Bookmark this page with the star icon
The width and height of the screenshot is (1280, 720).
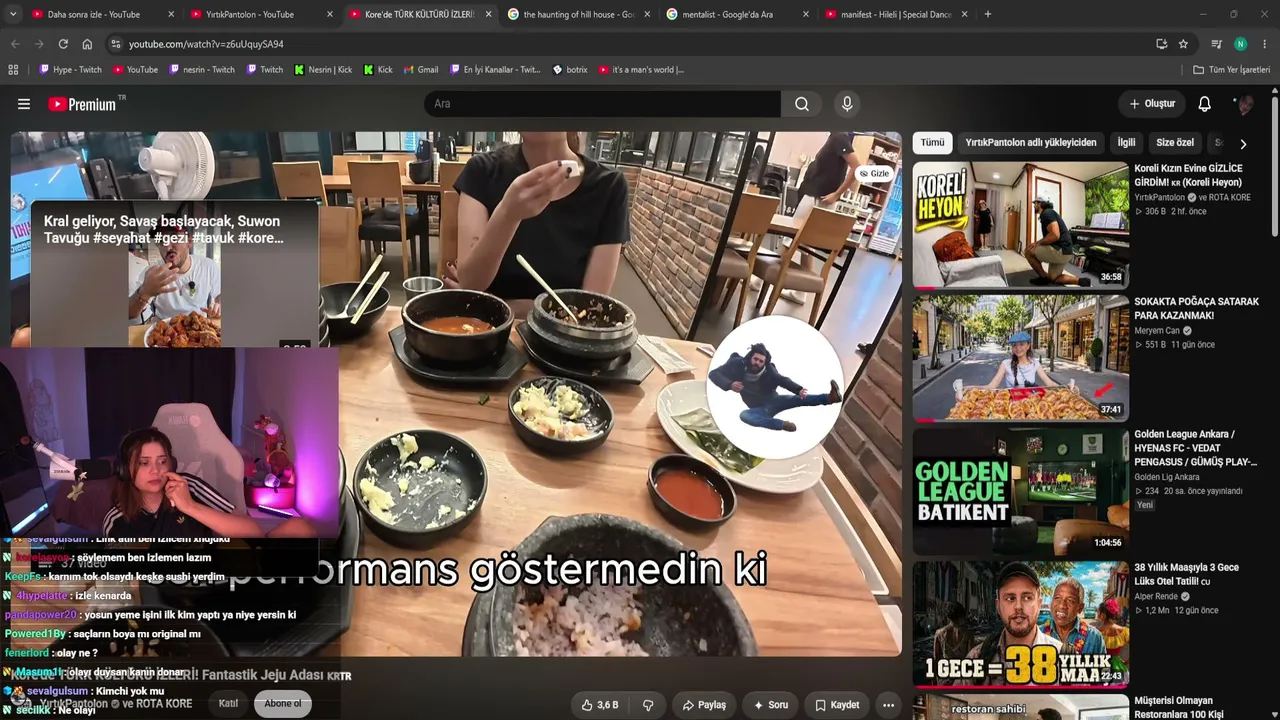(1183, 44)
